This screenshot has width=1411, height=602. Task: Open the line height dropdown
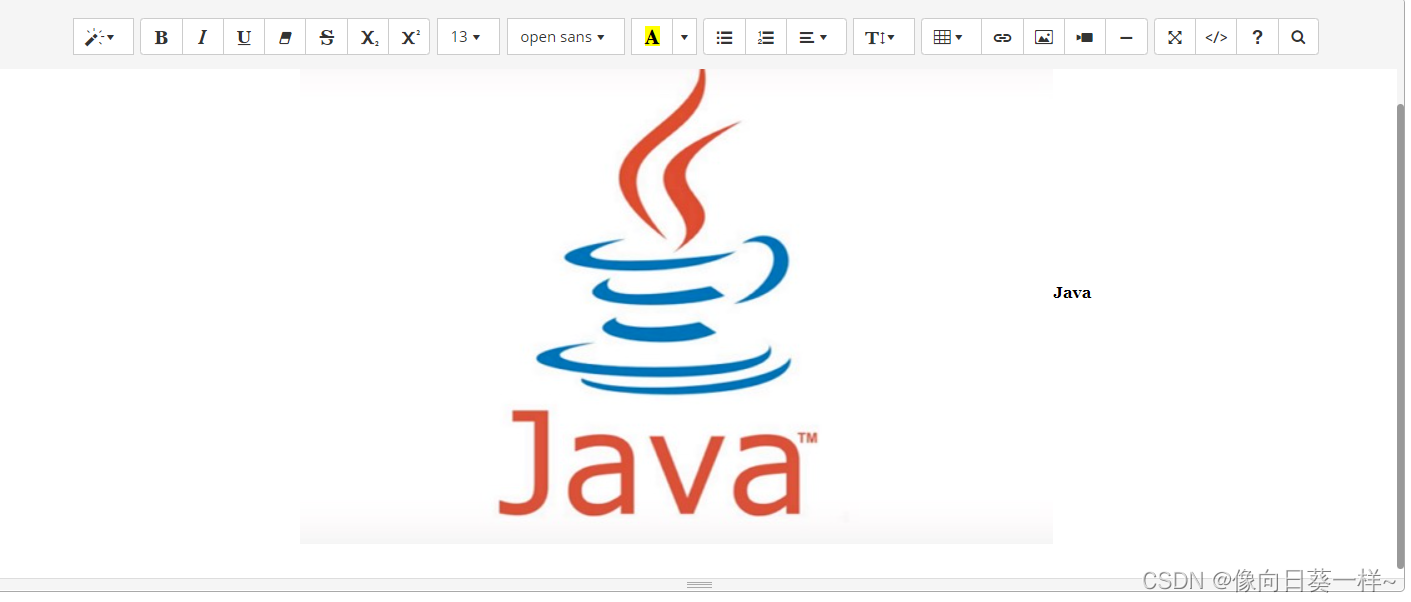tap(883, 37)
